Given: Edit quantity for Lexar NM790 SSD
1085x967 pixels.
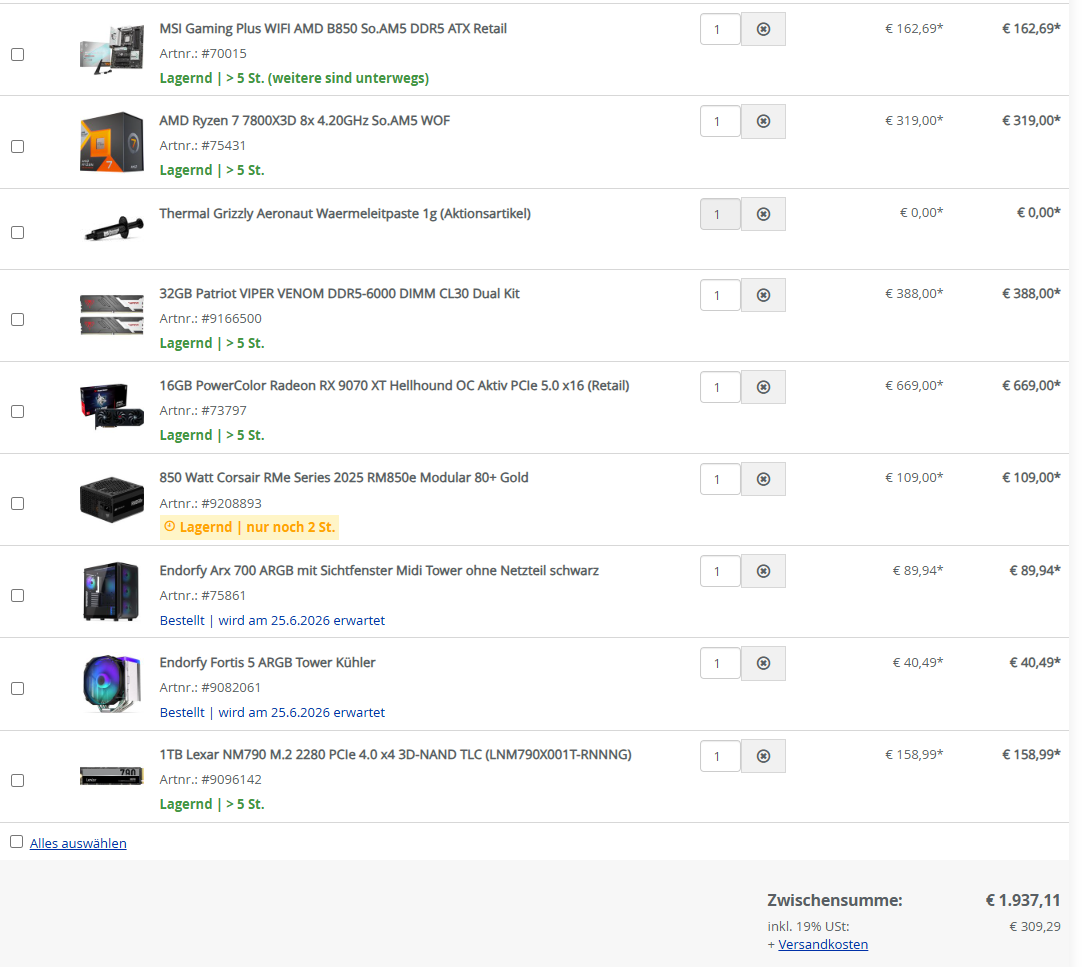Looking at the screenshot, I should click(x=720, y=756).
